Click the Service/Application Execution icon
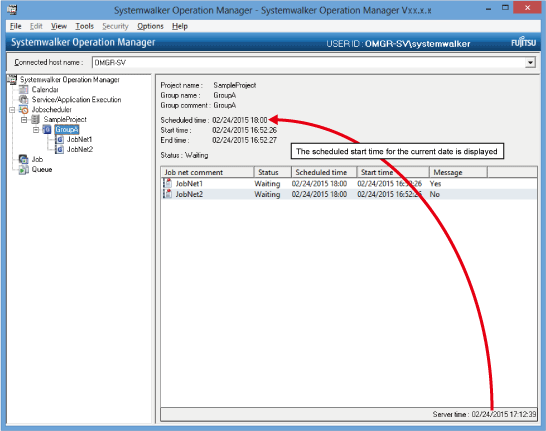The width and height of the screenshot is (546, 431). click(23, 100)
